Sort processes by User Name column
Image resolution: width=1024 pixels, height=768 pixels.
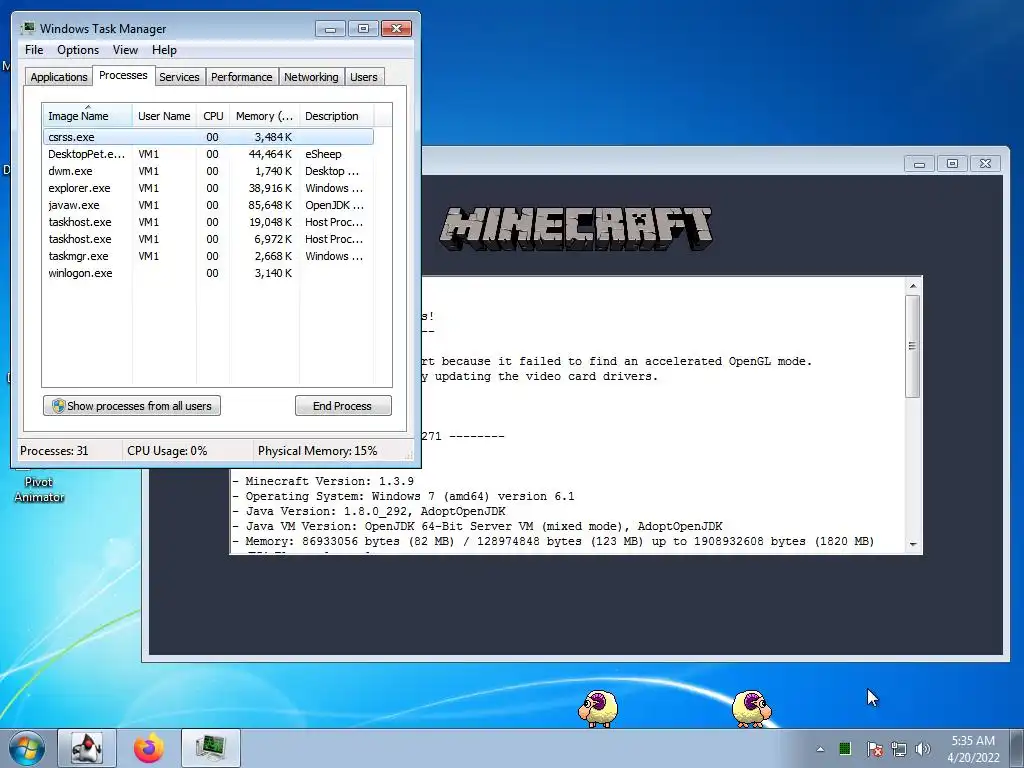(164, 116)
